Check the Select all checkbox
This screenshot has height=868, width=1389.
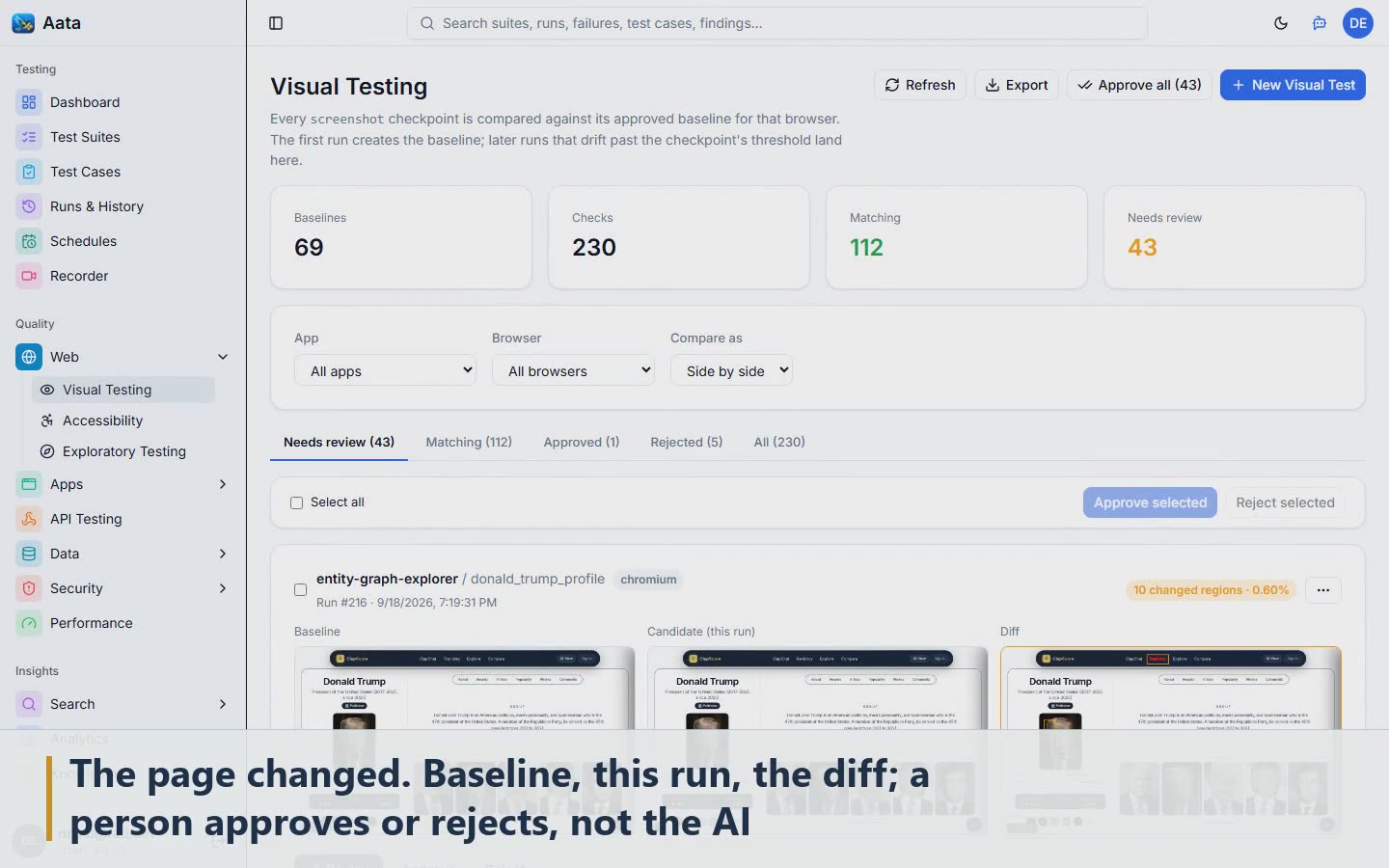(x=297, y=502)
